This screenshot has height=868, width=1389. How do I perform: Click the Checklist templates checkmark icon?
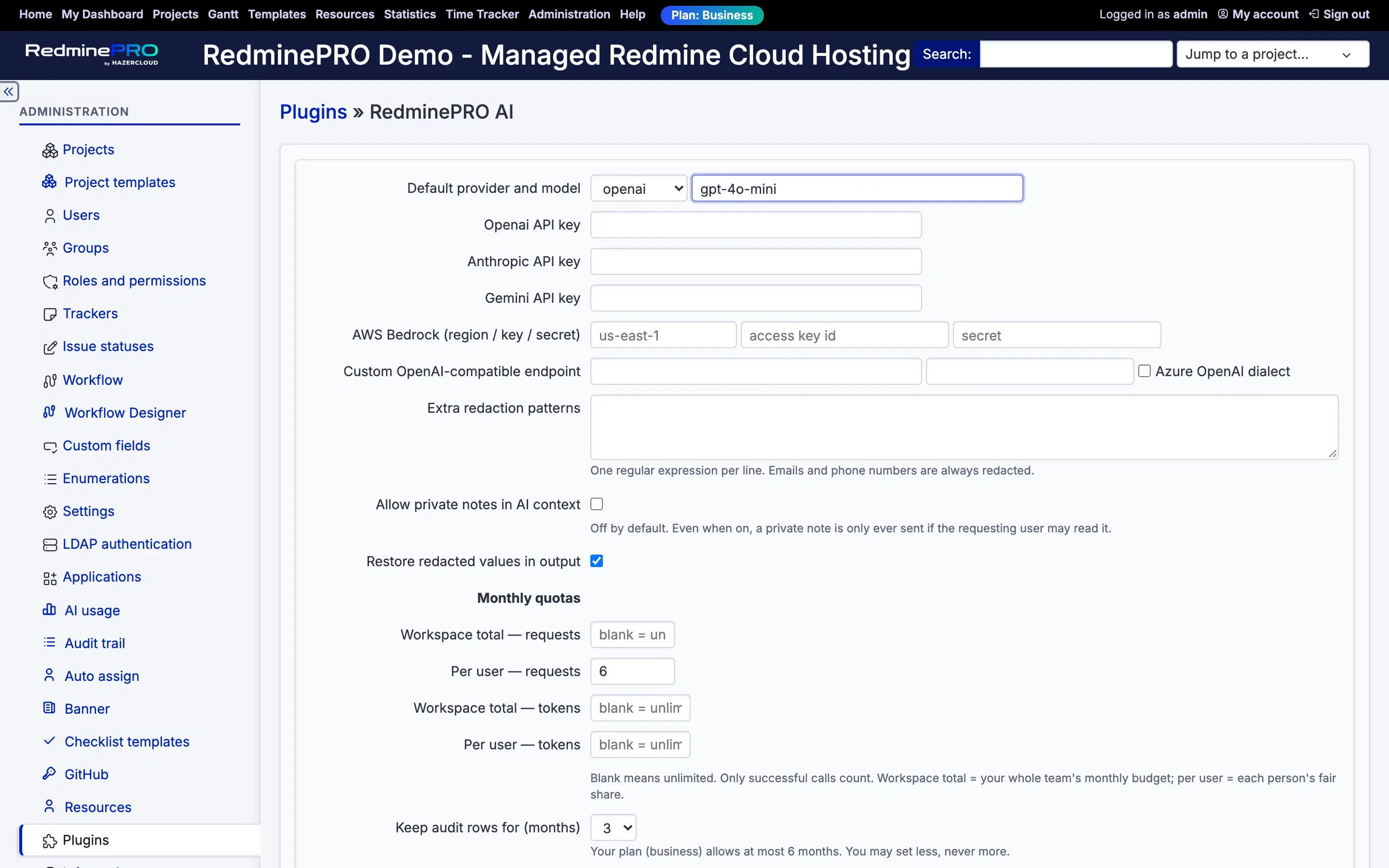pyautogui.click(x=49, y=741)
